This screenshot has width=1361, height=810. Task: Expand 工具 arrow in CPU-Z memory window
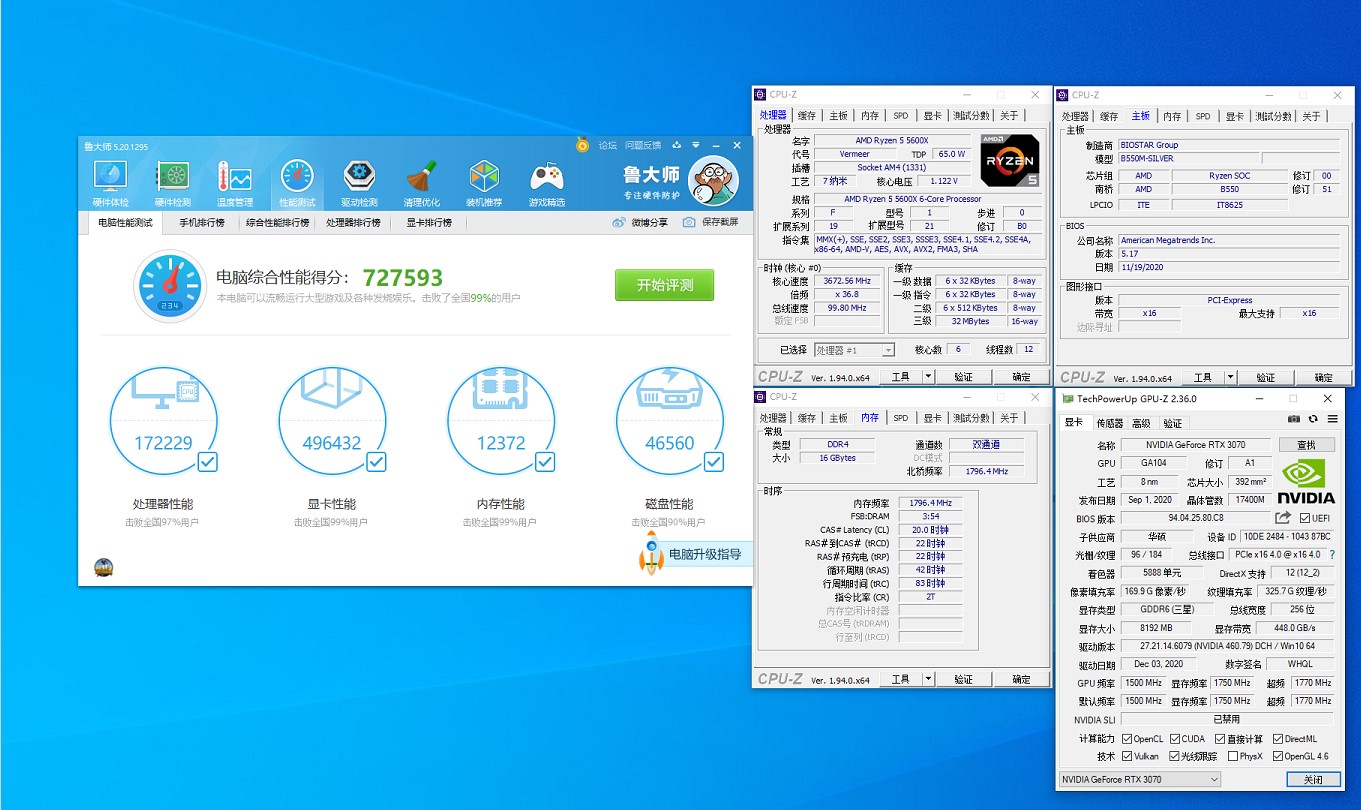coord(928,679)
